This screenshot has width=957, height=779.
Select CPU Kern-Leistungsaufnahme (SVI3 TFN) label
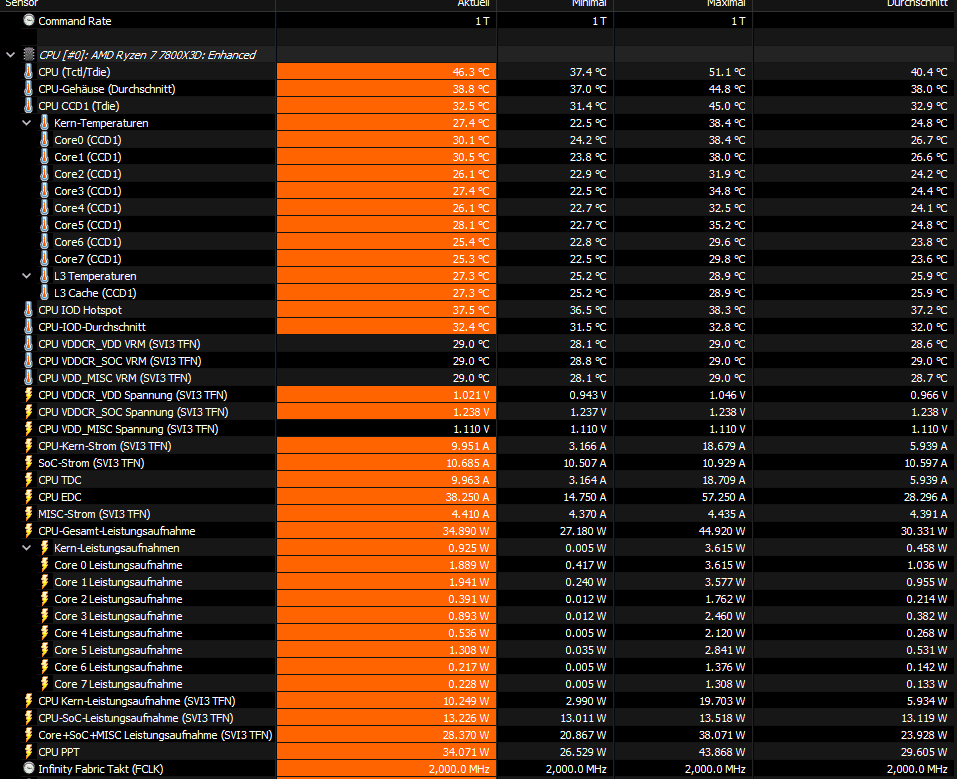click(x=137, y=701)
